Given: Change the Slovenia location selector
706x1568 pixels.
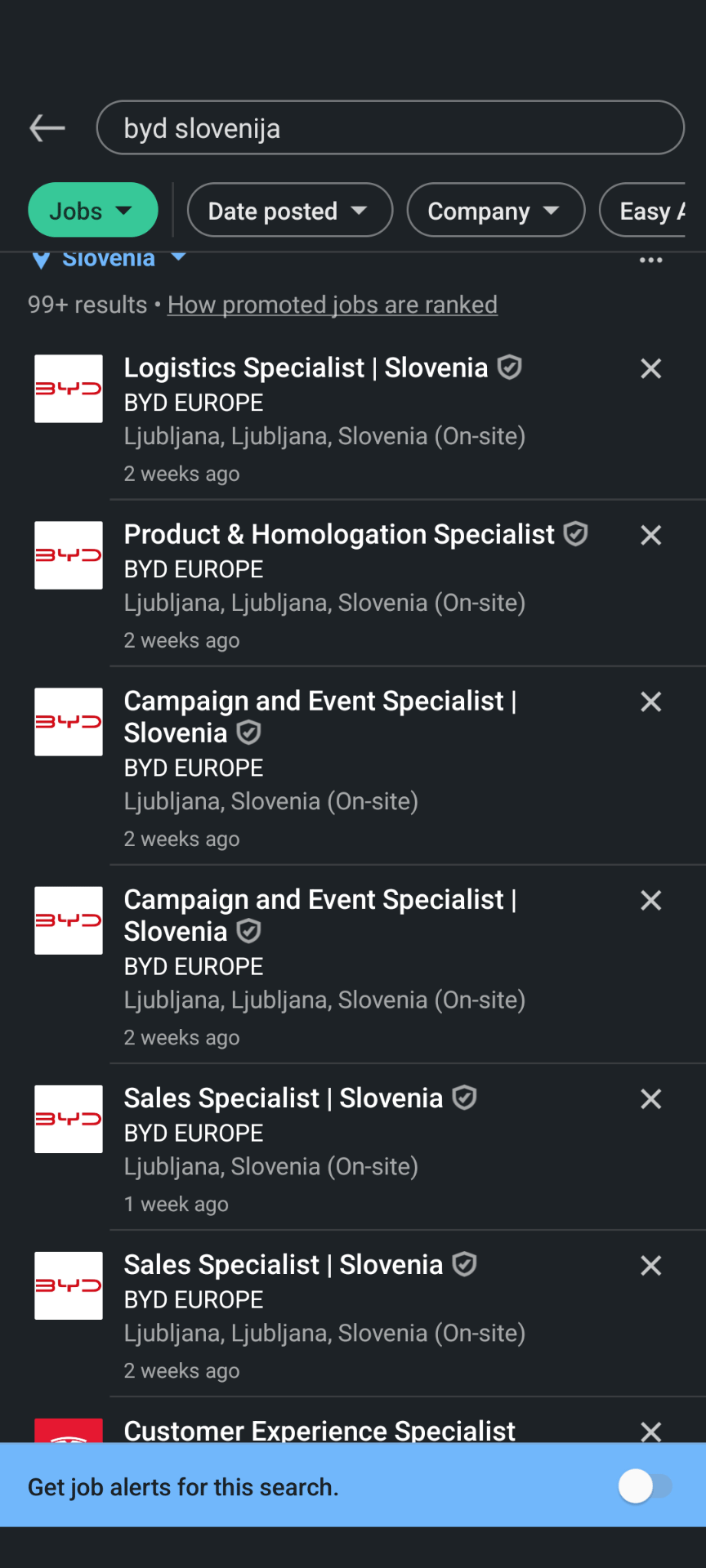Looking at the screenshot, I should click(x=109, y=260).
